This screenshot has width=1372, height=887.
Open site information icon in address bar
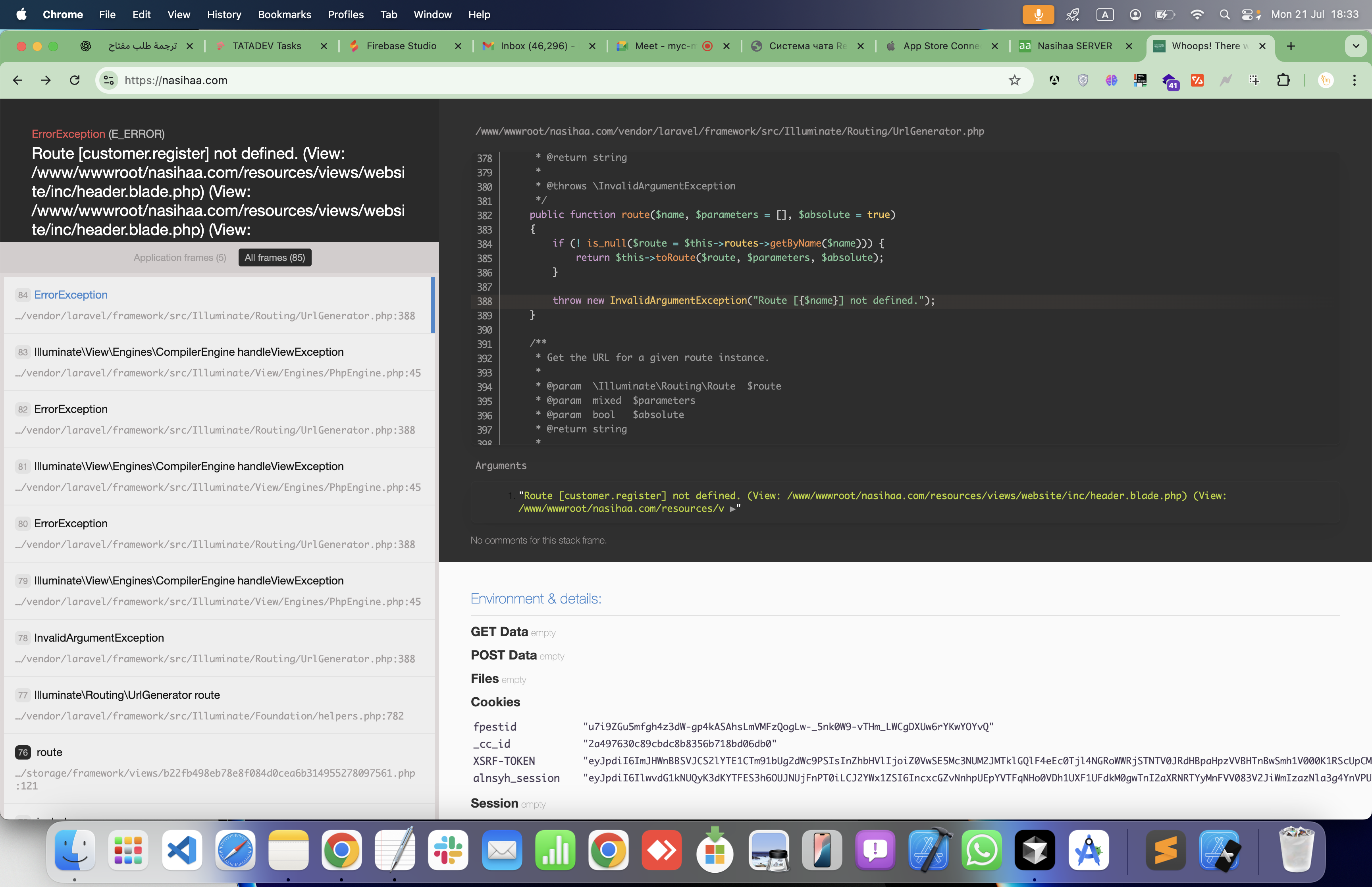tap(109, 80)
